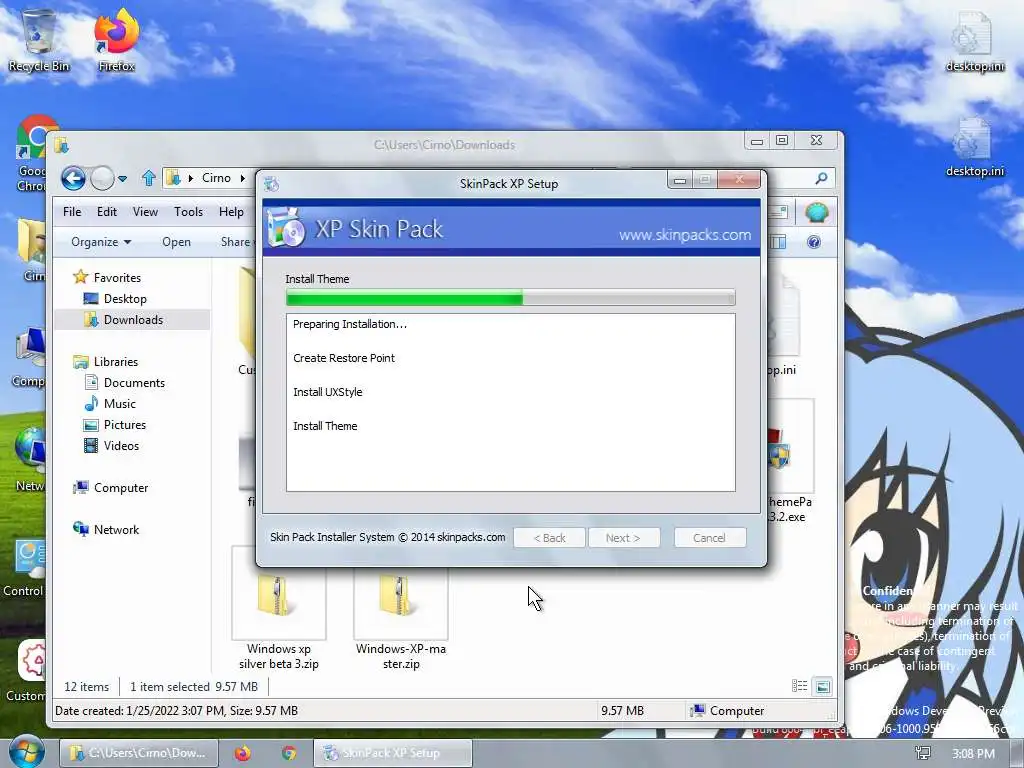Open the Edit menu
Image resolution: width=1024 pixels, height=768 pixels.
tap(106, 212)
